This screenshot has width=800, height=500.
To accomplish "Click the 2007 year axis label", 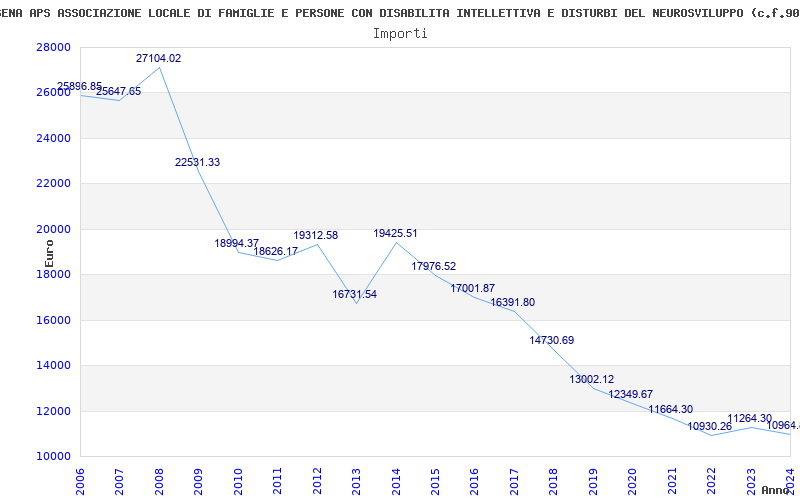I will click(x=119, y=482).
